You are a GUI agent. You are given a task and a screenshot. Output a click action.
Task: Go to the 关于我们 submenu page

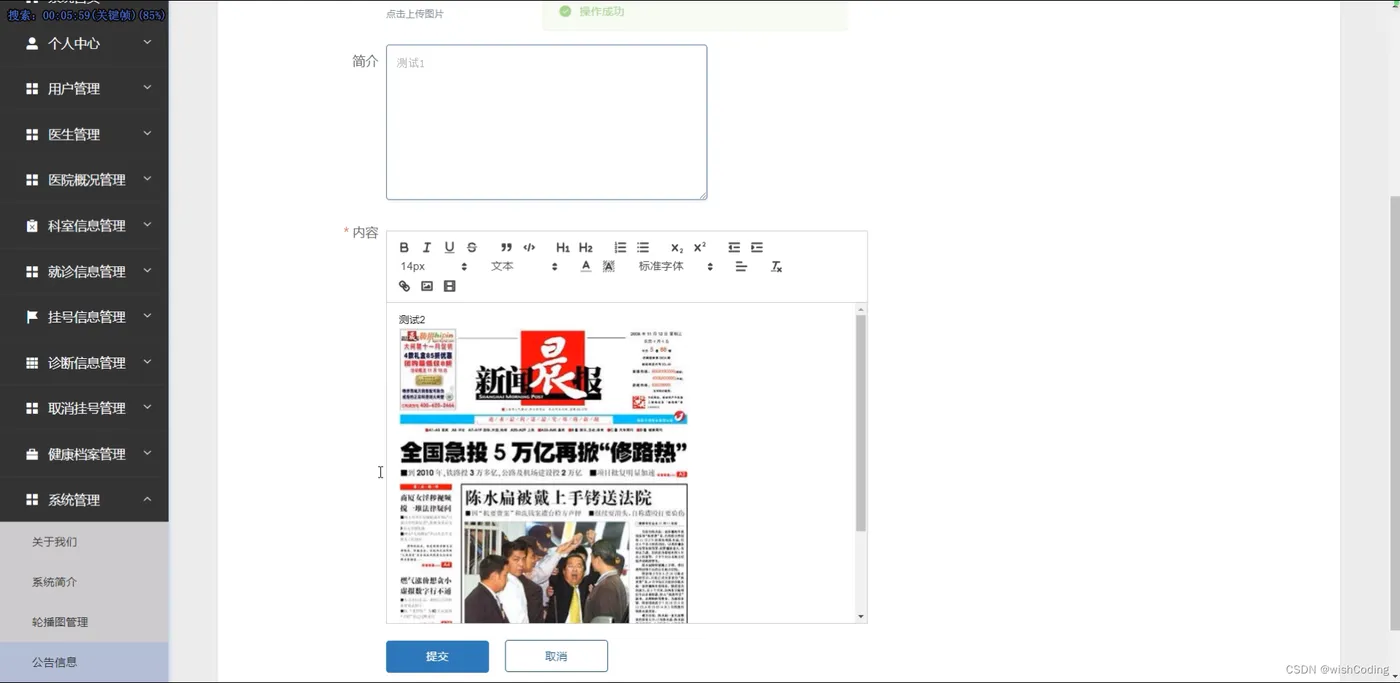point(84,542)
